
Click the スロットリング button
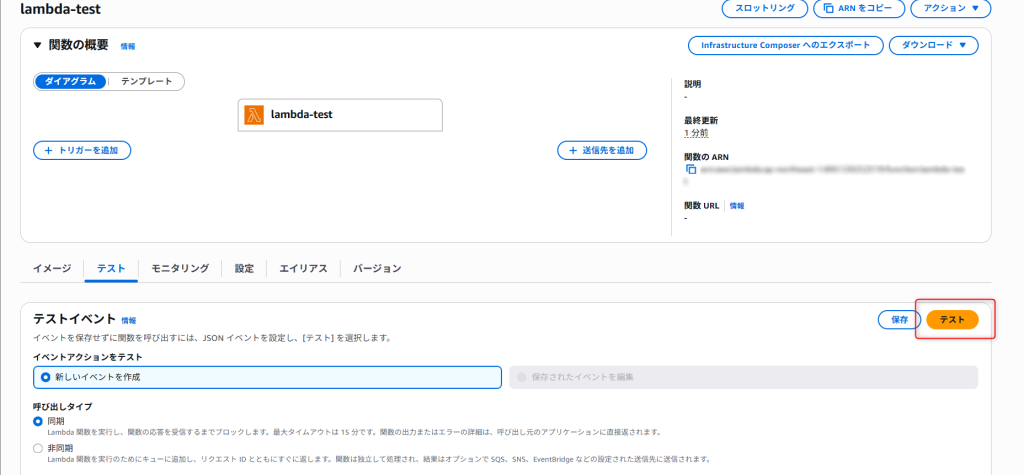(x=764, y=9)
